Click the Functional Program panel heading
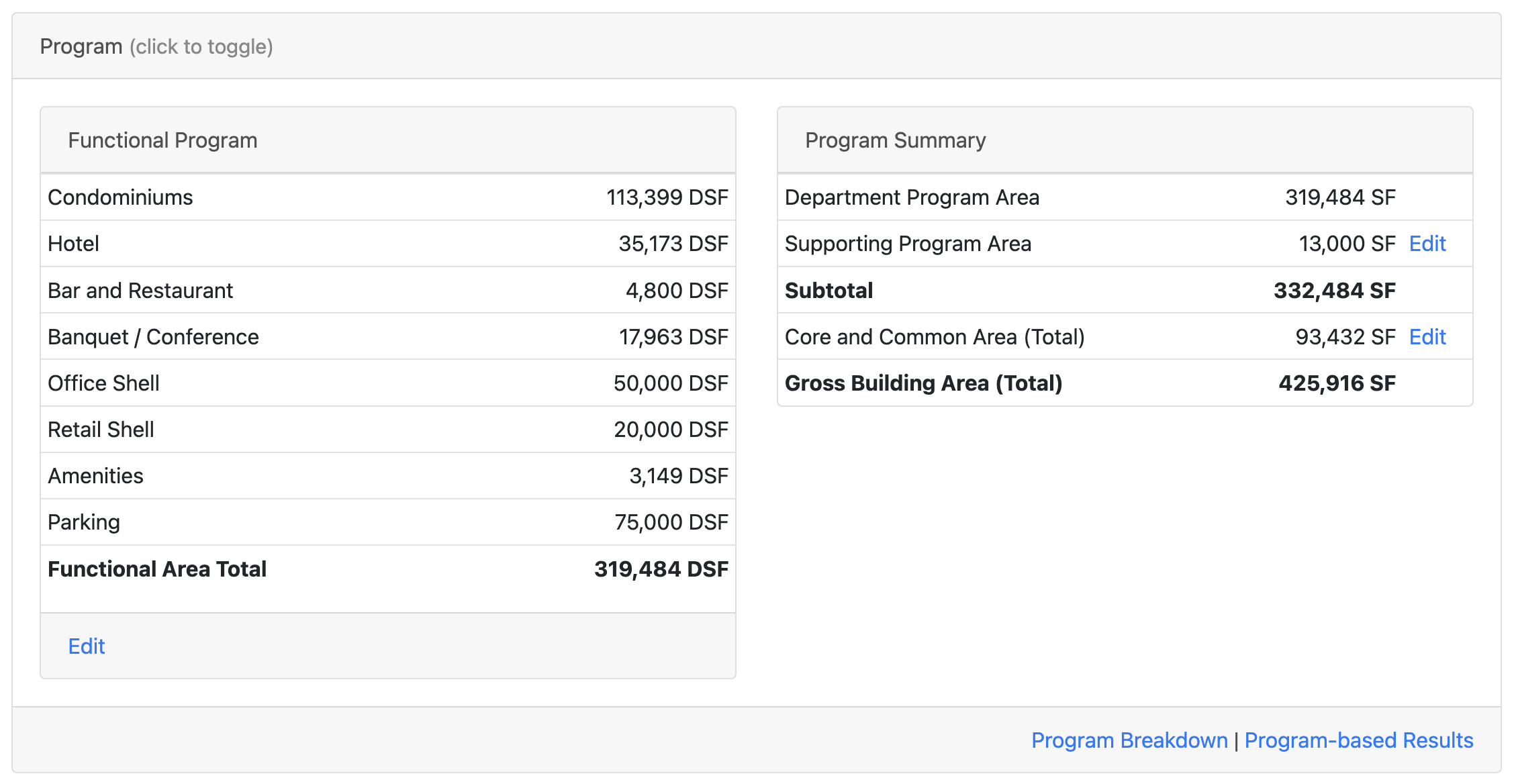This screenshot has height=784, width=1514. tap(163, 140)
